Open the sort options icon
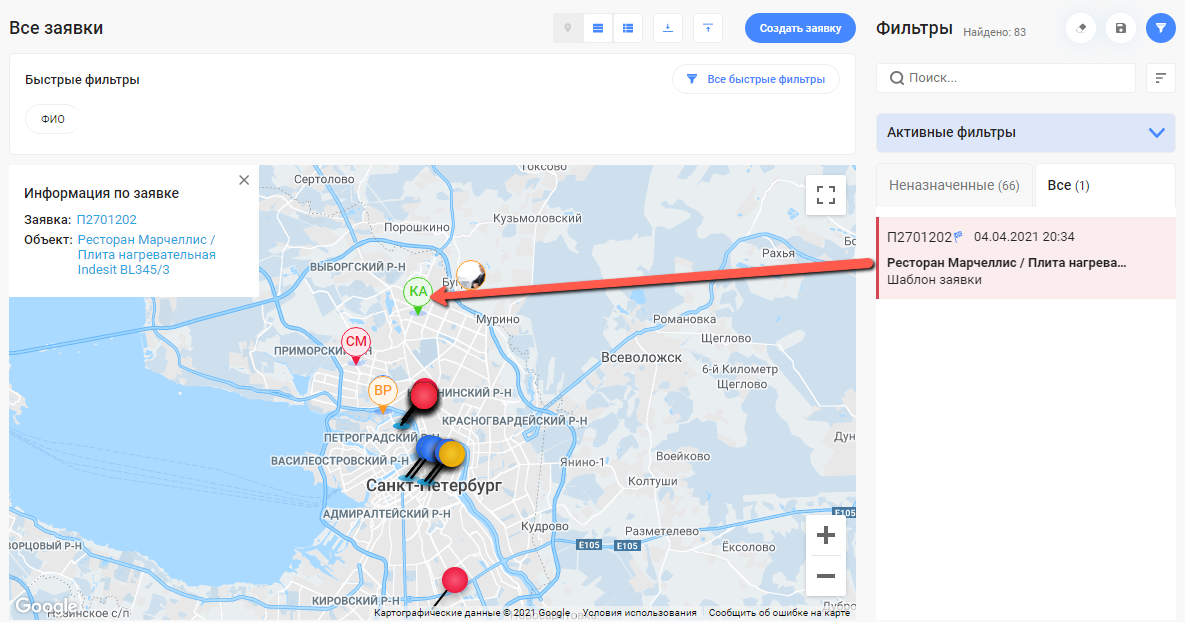The image size is (1185, 622). click(x=1161, y=78)
